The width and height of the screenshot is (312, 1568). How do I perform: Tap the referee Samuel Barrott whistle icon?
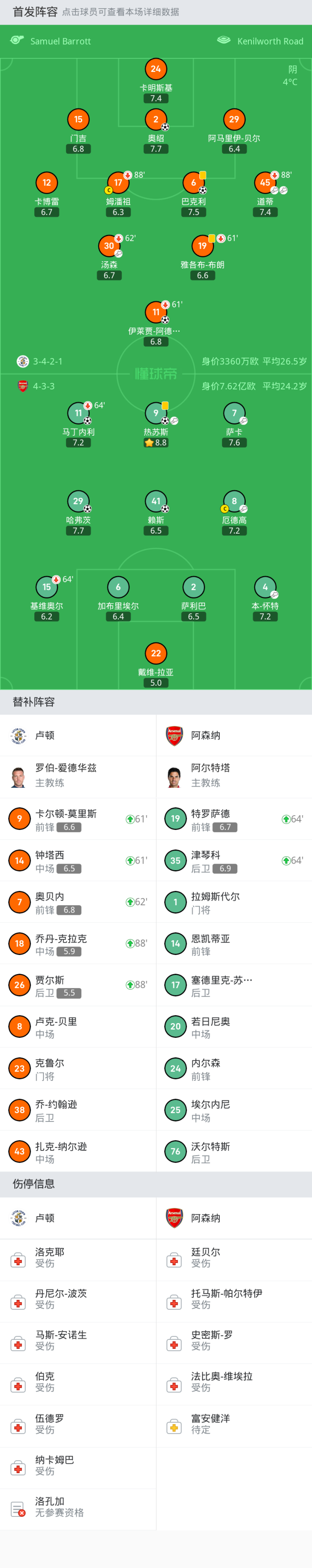click(x=16, y=40)
